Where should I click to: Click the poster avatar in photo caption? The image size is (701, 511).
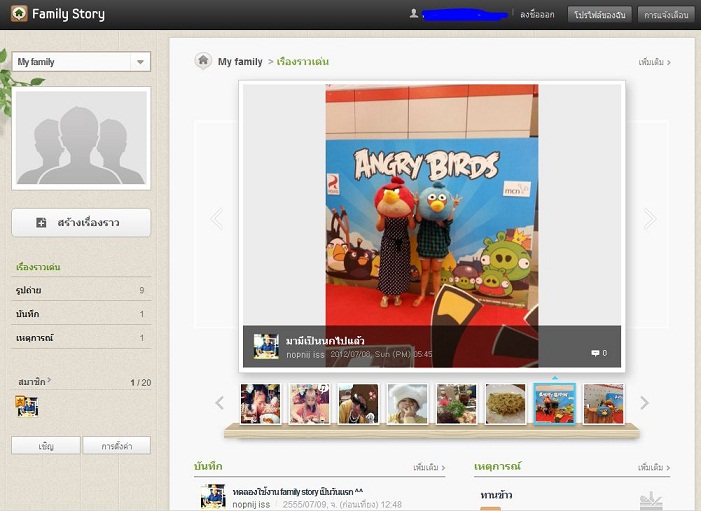pos(266,346)
